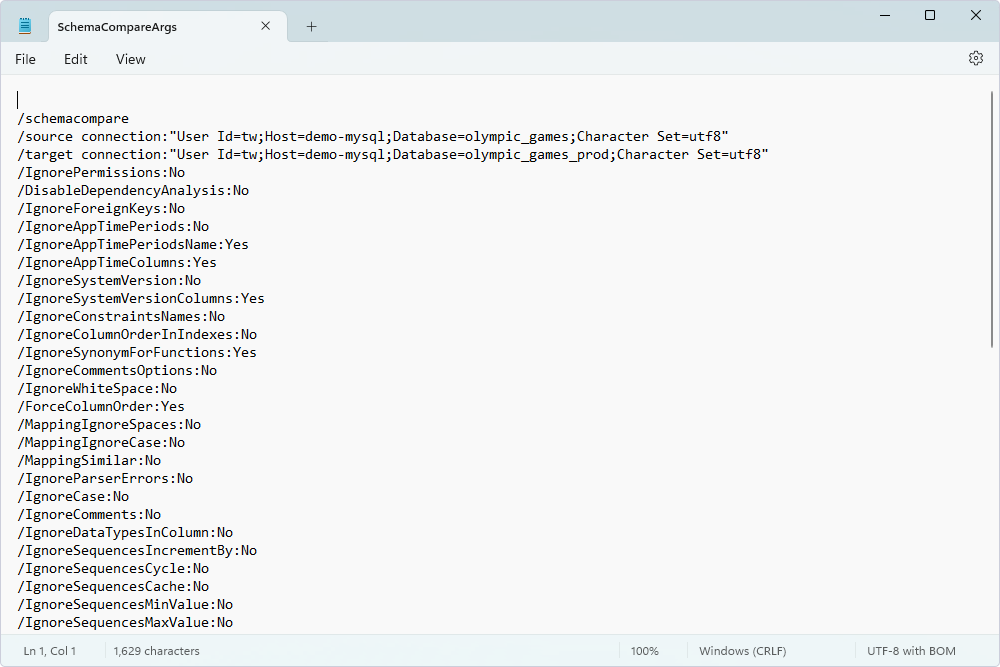Click the /IgnoreSystemVersionColumns:Yes line

click(x=141, y=298)
